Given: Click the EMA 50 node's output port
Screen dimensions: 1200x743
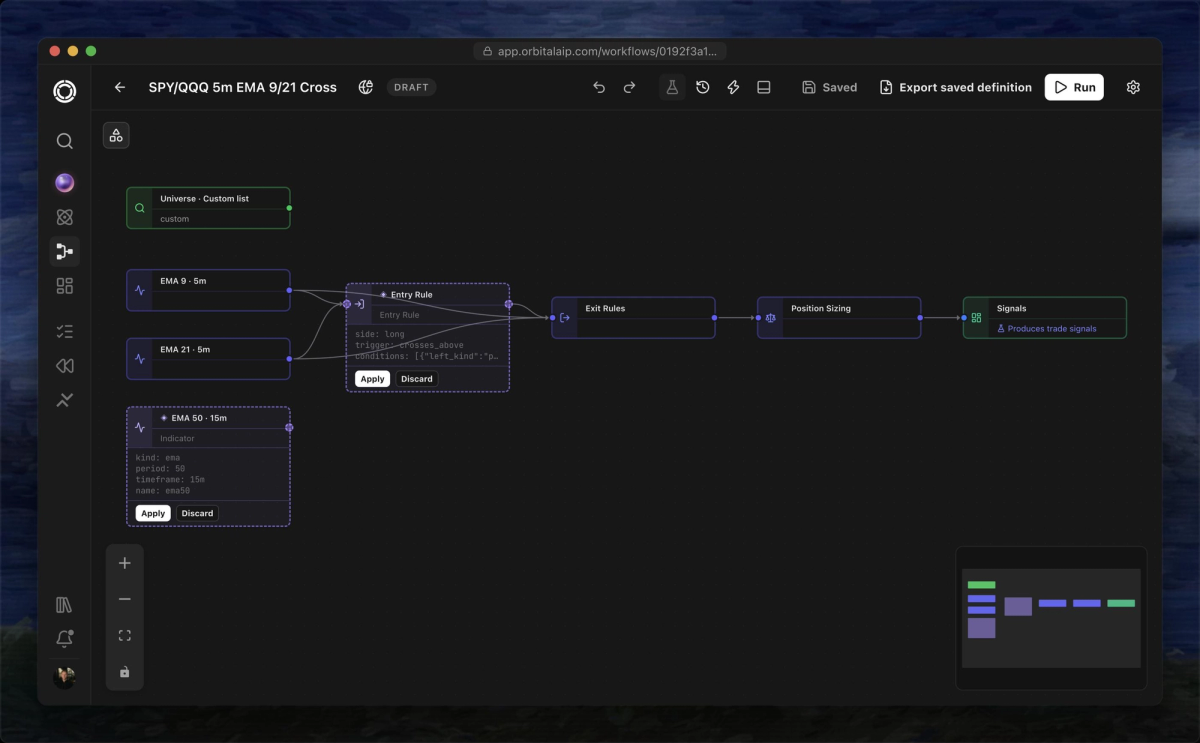Looking at the screenshot, I should pos(289,427).
